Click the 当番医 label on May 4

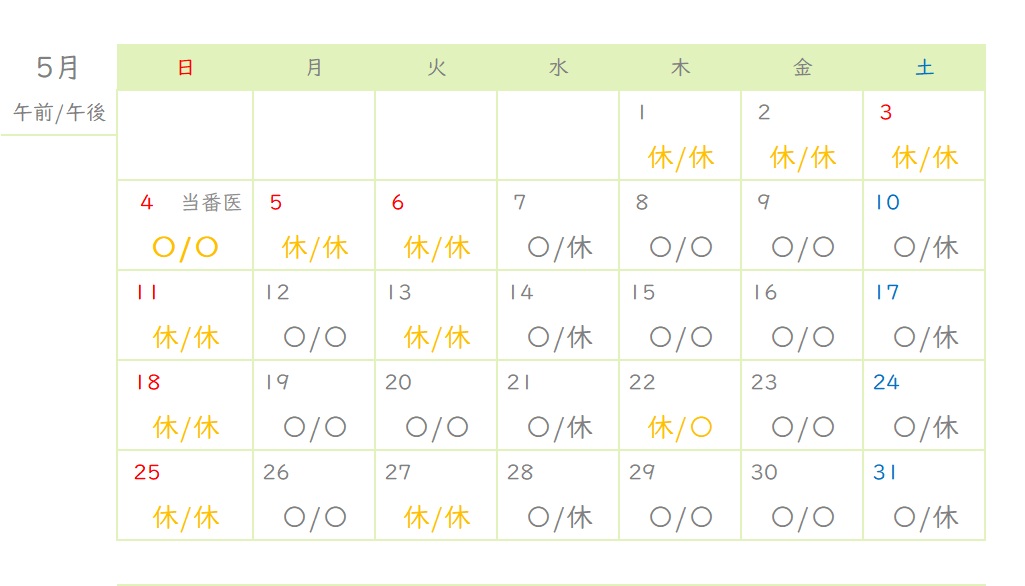point(211,203)
